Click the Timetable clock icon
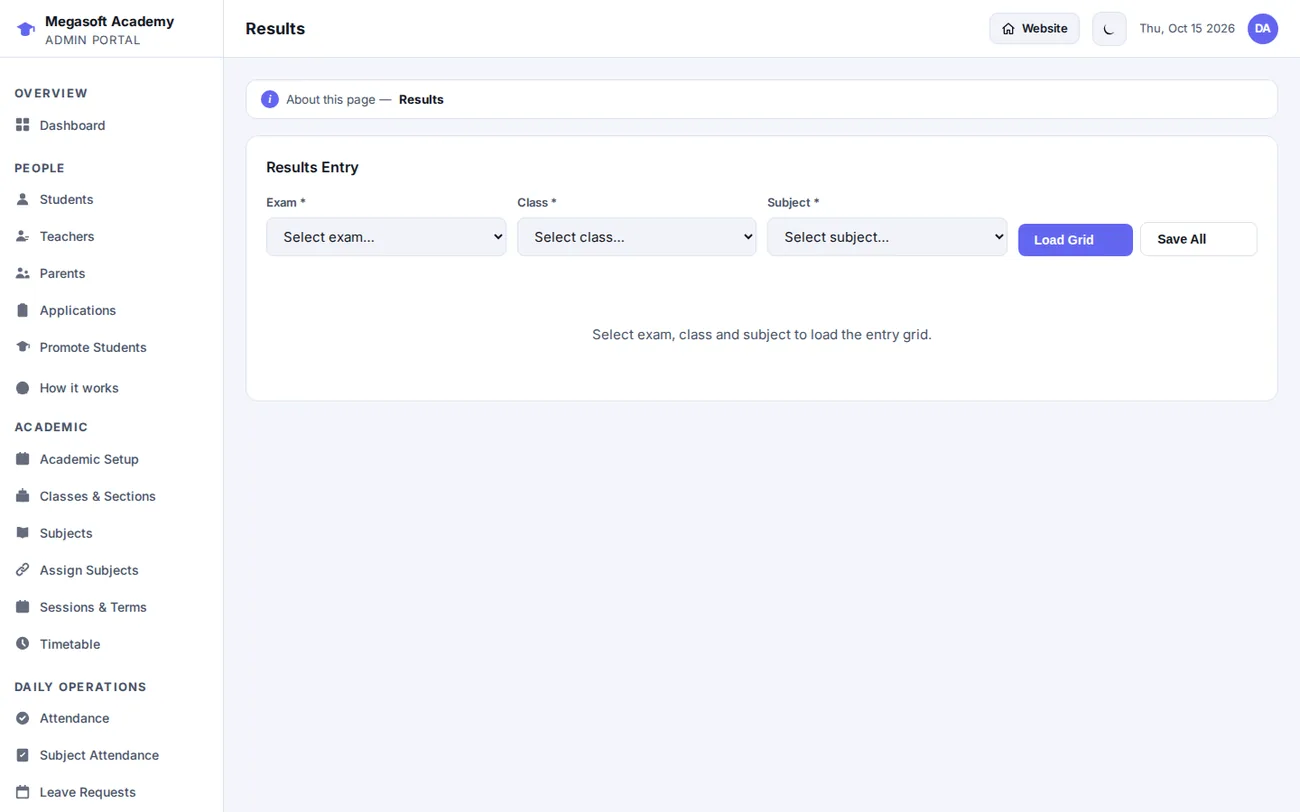Viewport: 1300px width, 812px height. point(22,644)
